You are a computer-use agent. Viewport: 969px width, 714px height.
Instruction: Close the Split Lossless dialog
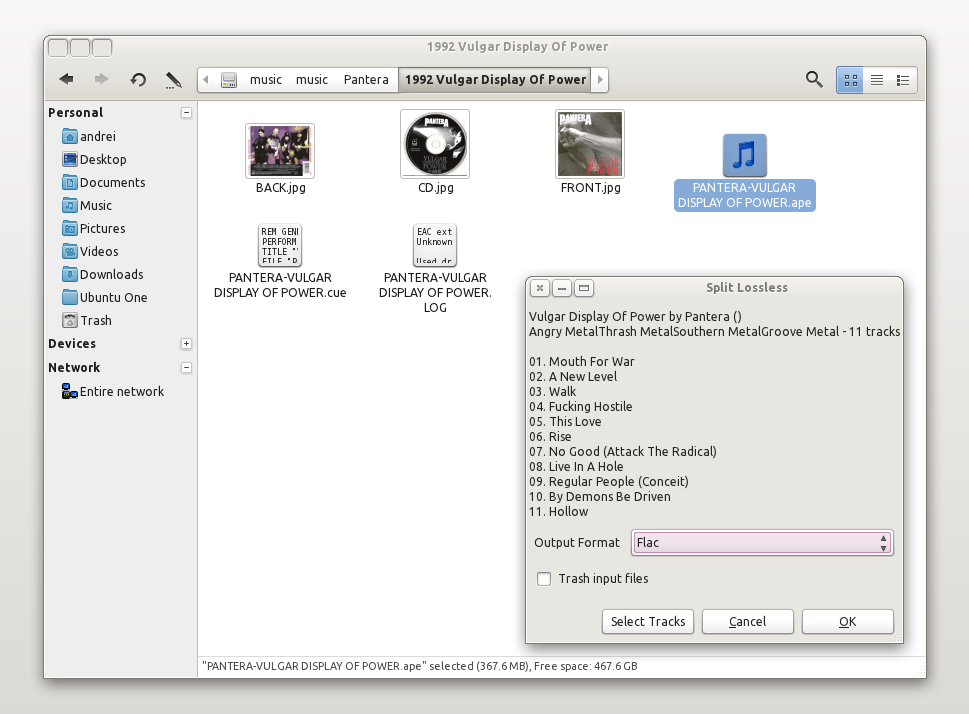540,288
